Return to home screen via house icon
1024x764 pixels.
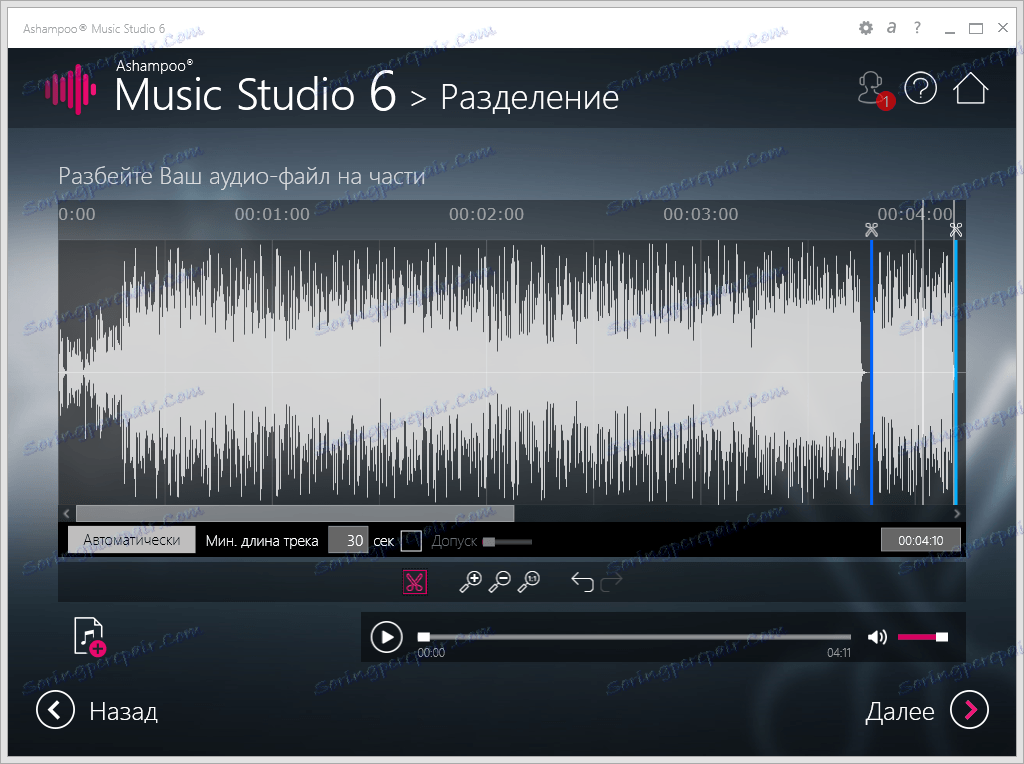click(970, 88)
